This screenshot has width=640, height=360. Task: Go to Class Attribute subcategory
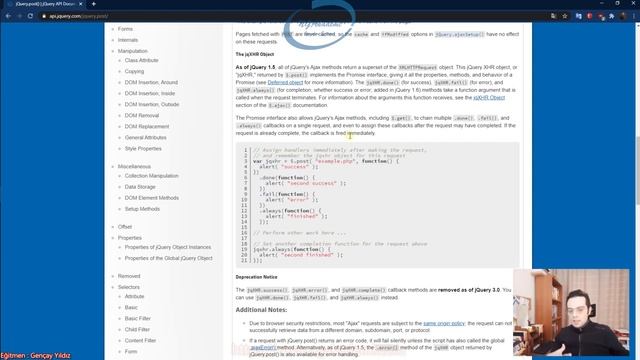coord(141,60)
